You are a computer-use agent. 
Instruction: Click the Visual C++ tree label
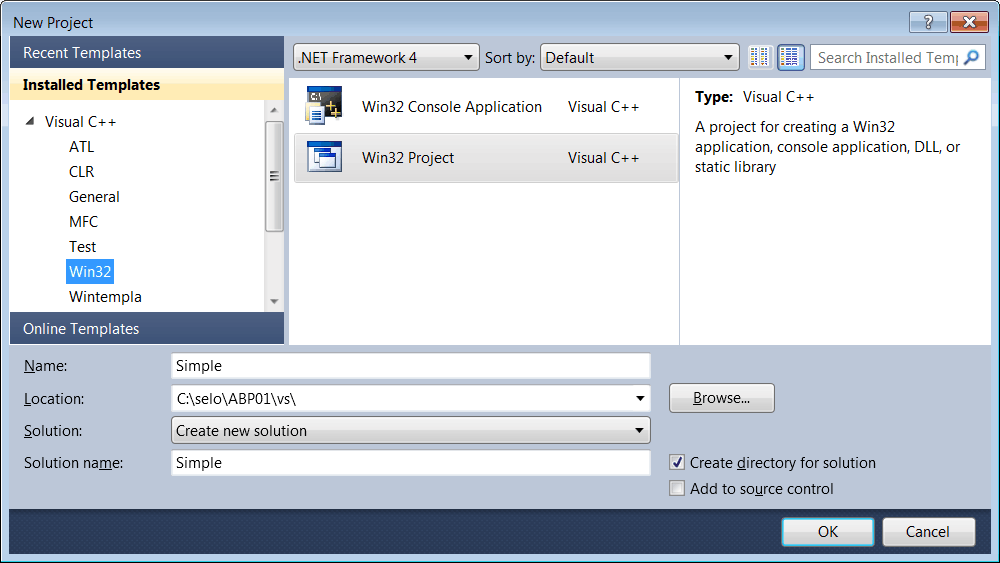pyautogui.click(x=80, y=121)
